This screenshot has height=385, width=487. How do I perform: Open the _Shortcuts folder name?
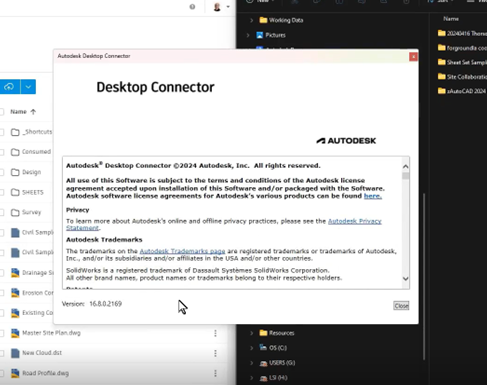click(x=37, y=132)
